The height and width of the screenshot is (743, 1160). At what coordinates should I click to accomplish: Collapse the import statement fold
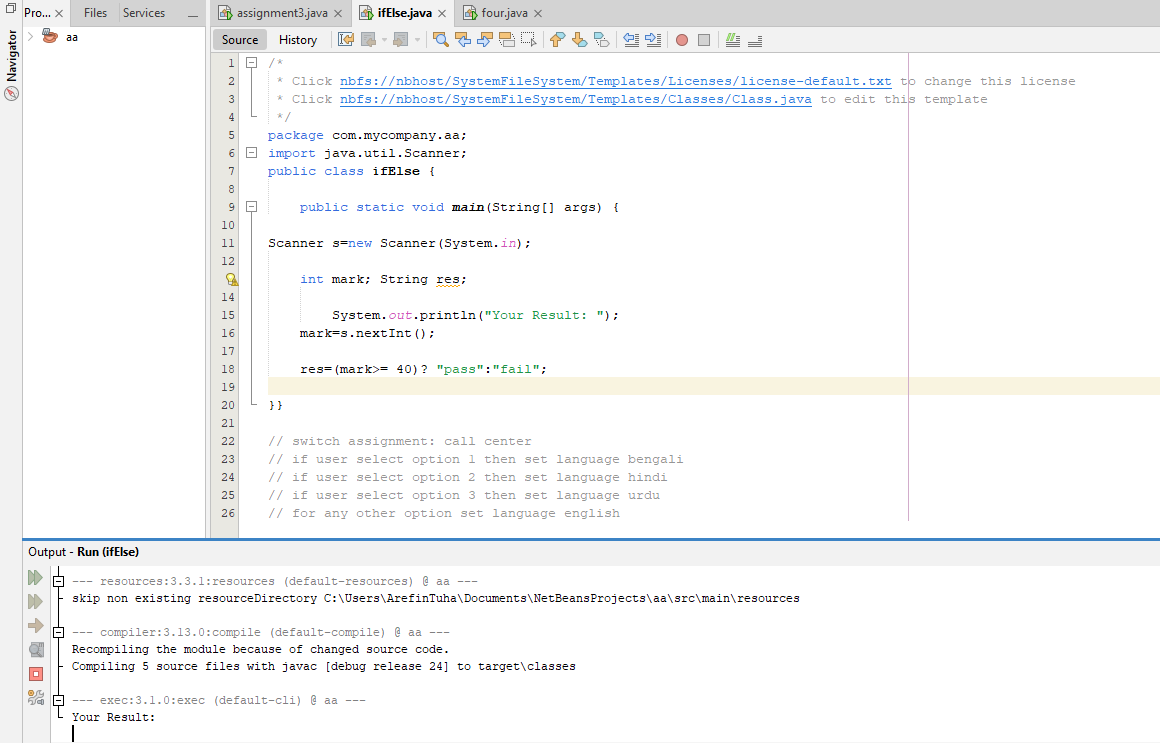coord(251,153)
